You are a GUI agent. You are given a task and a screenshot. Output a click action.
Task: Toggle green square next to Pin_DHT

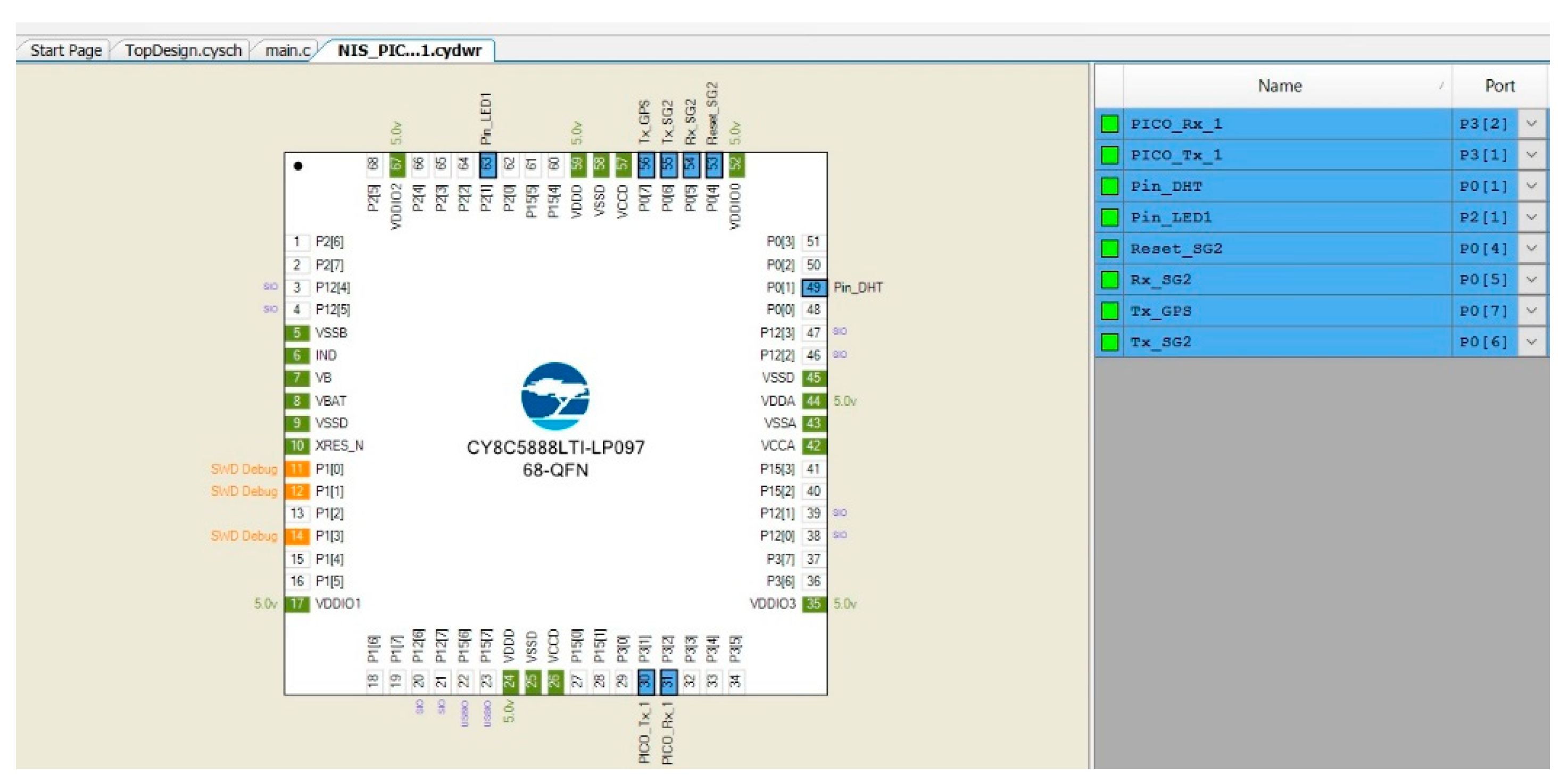(1110, 186)
